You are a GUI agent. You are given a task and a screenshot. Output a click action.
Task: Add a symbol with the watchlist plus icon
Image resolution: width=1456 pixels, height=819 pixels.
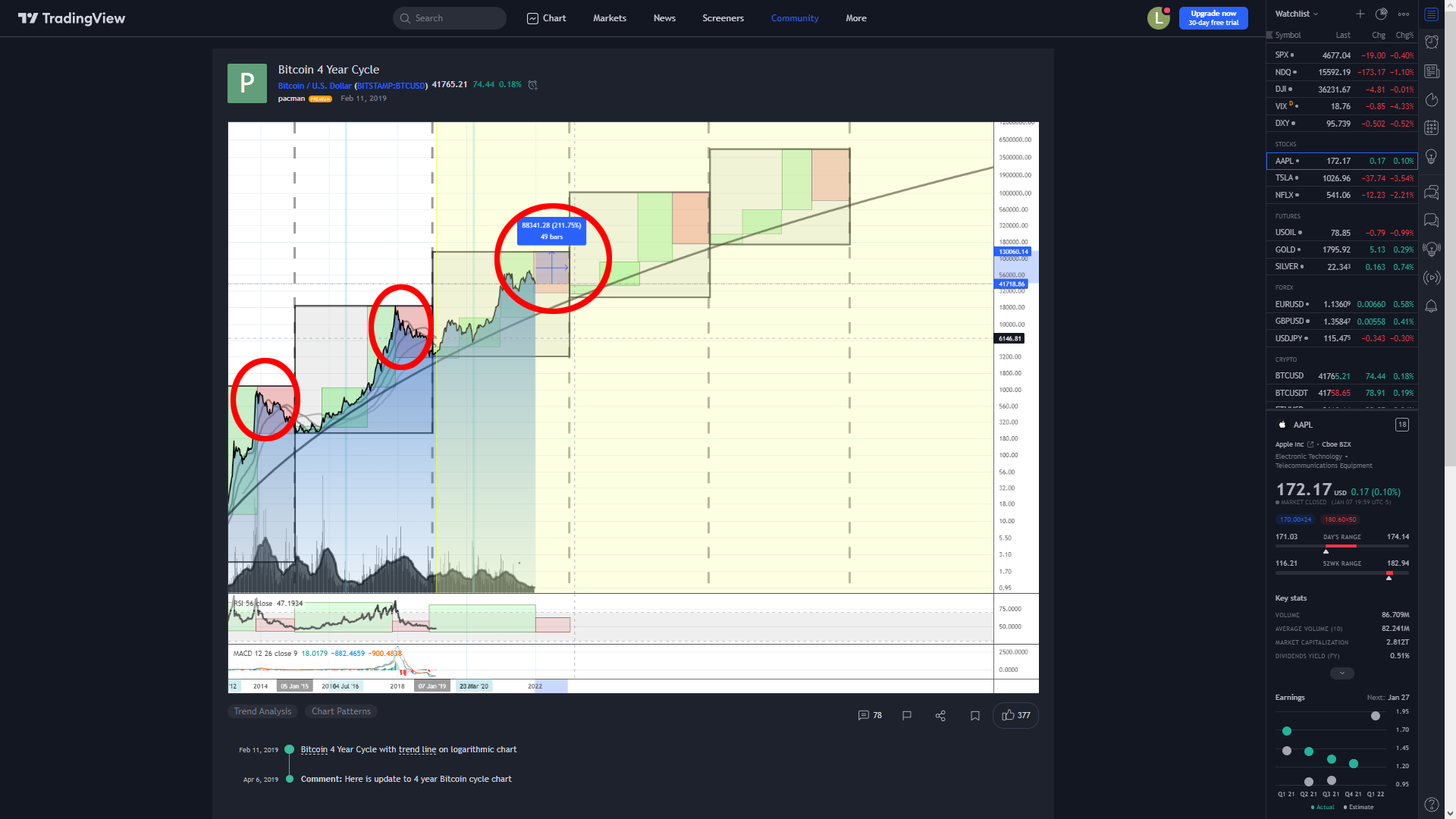[x=1360, y=14]
